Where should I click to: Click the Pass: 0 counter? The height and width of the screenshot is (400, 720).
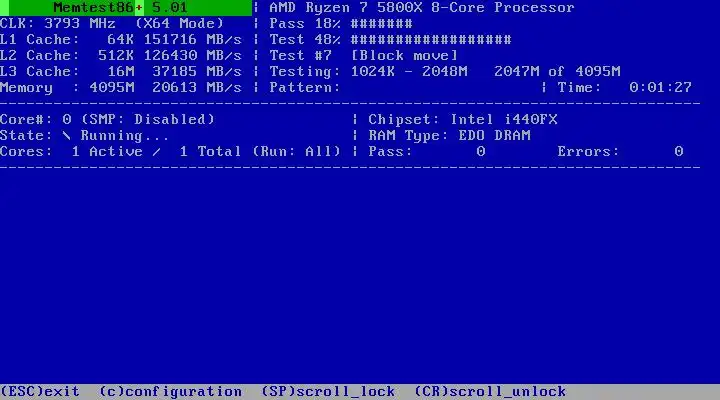427,152
